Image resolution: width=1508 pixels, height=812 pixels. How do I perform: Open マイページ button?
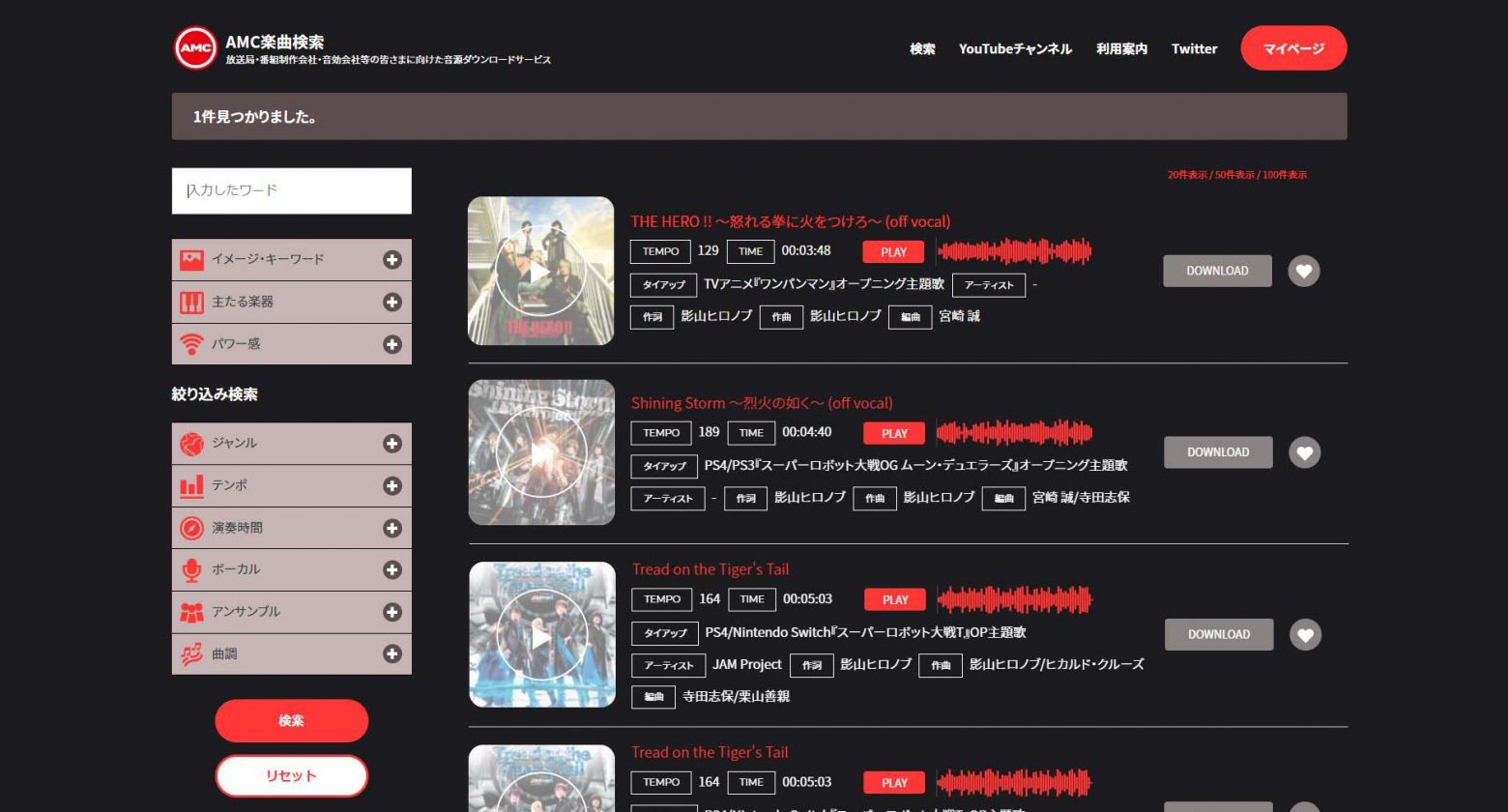tap(1293, 48)
